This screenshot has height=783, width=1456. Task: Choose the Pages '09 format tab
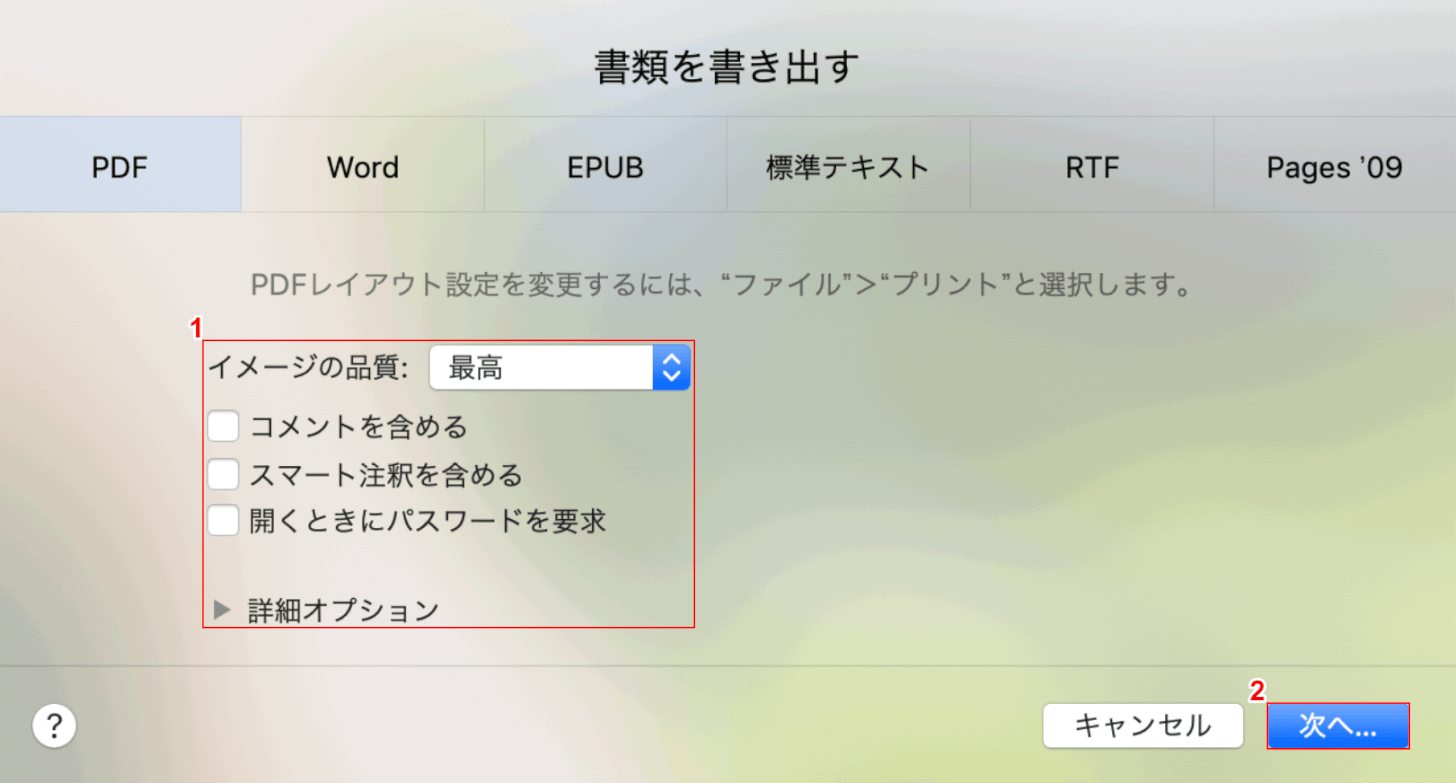pos(1334,166)
